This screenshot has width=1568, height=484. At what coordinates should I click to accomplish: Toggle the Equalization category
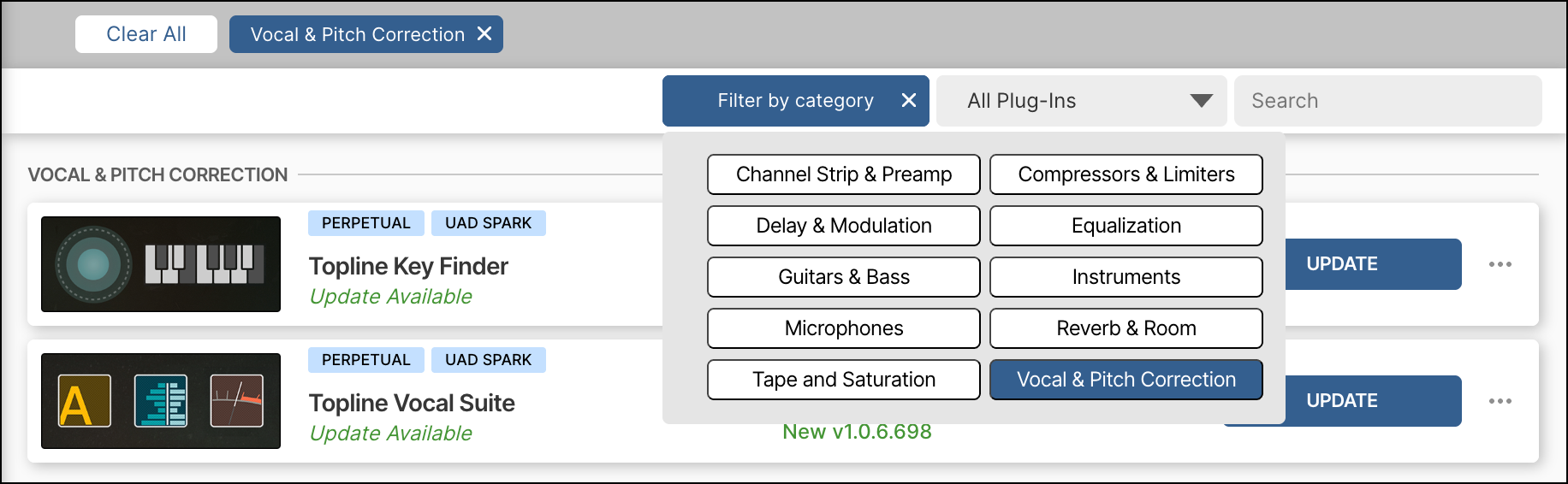pos(1126,226)
